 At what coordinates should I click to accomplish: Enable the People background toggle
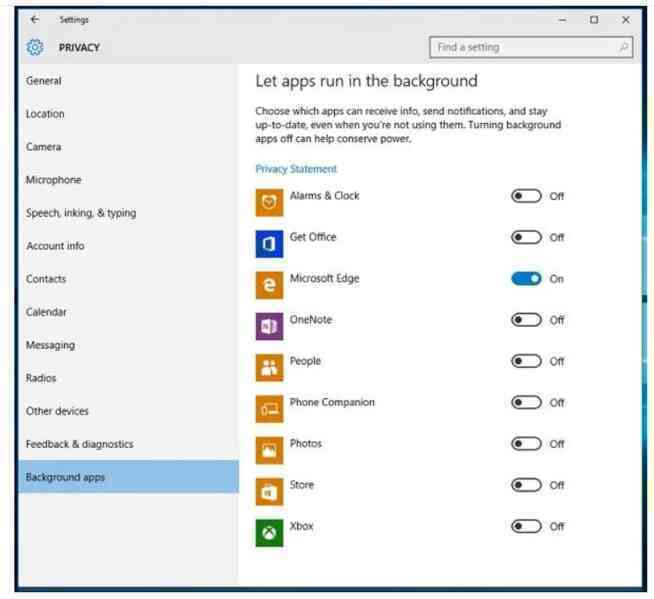coord(526,361)
